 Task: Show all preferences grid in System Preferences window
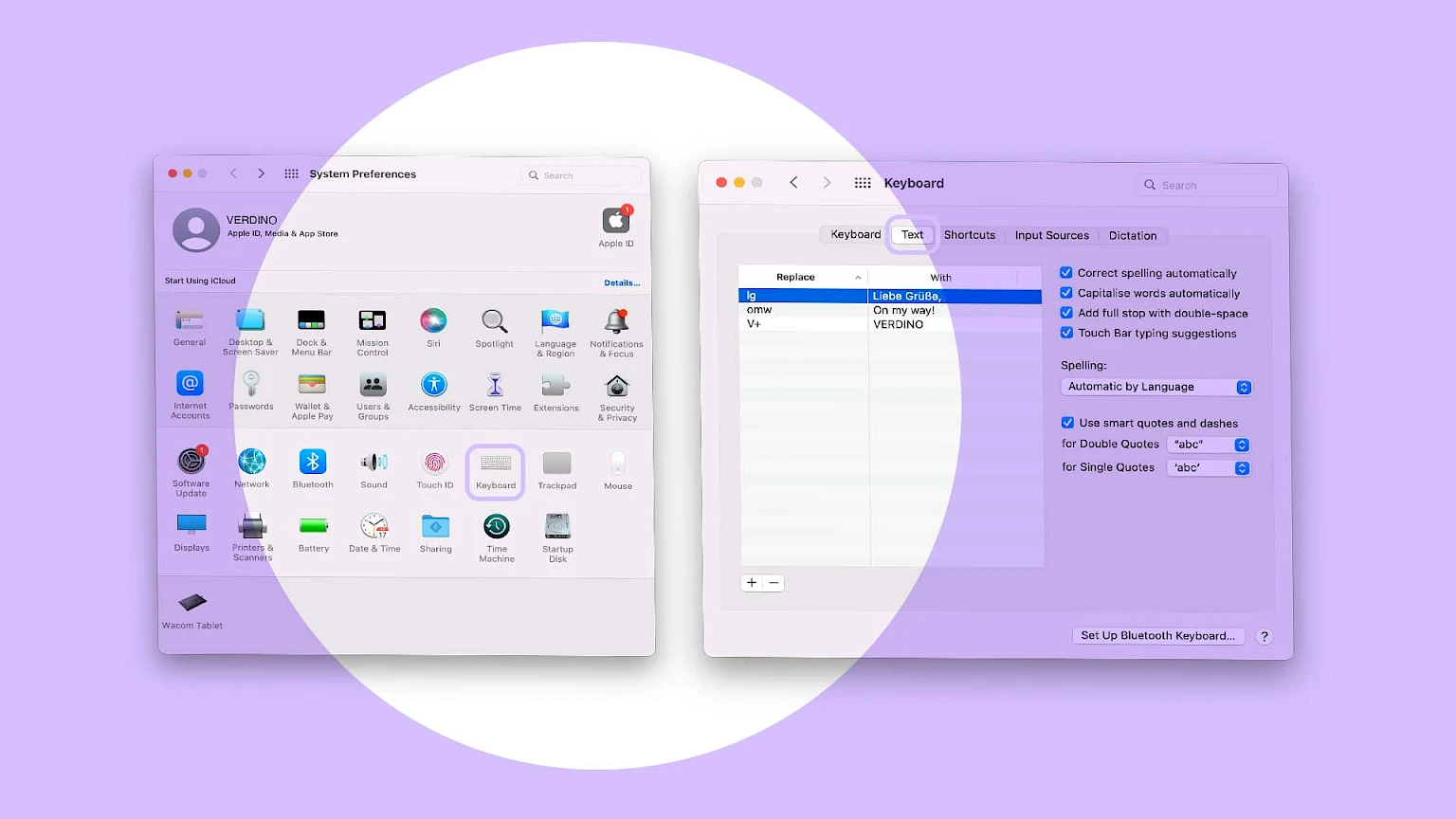(x=291, y=173)
